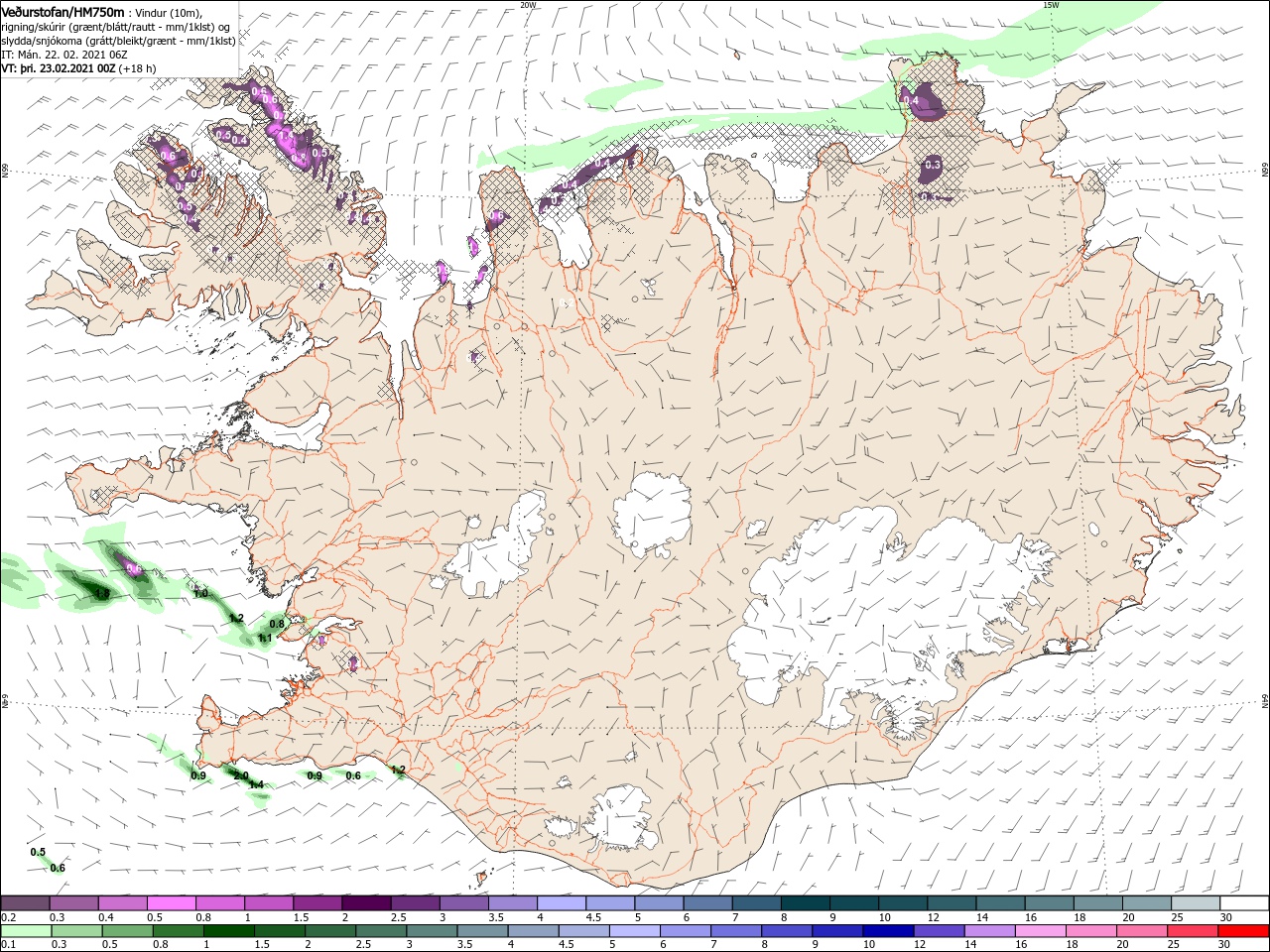Click the '2.0' rain value off Reykjanes
Viewport: 1270px width, 952px height.
click(240, 775)
